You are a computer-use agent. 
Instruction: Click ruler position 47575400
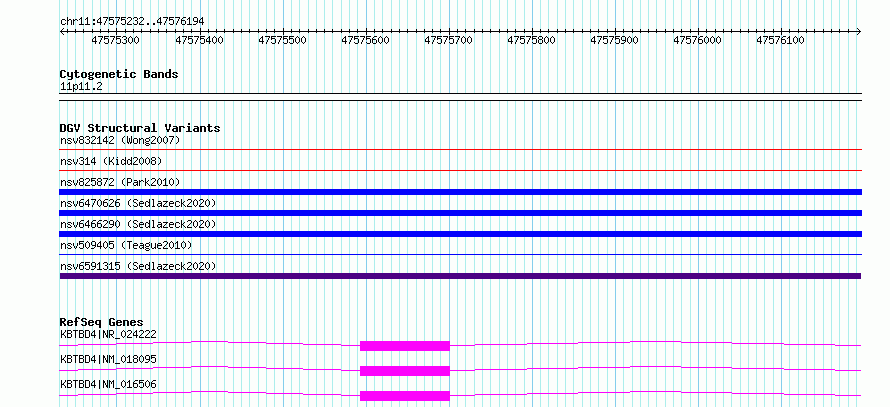pyautogui.click(x=199, y=41)
